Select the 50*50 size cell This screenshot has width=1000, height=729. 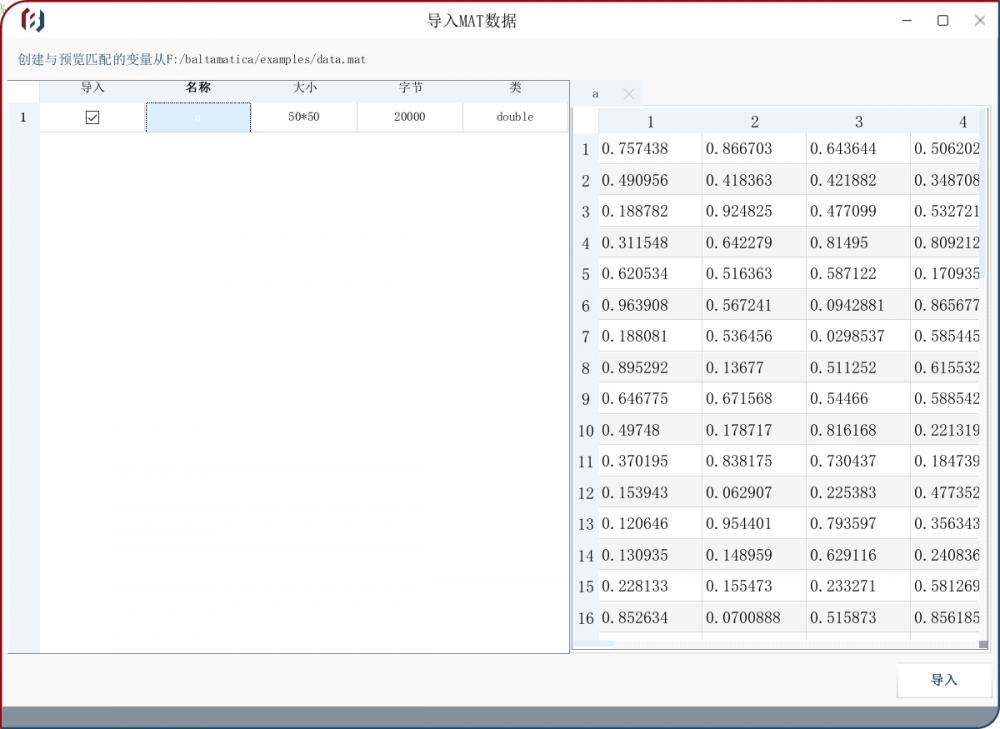(305, 117)
